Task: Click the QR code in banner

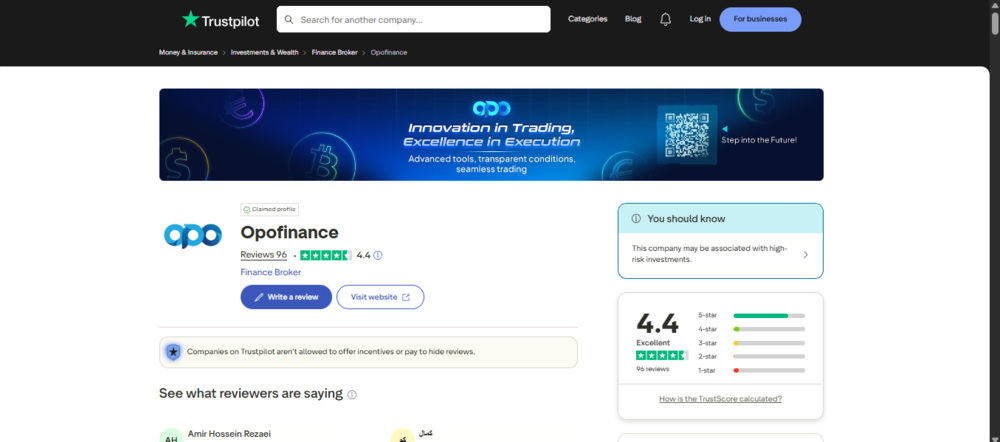Action: [687, 135]
